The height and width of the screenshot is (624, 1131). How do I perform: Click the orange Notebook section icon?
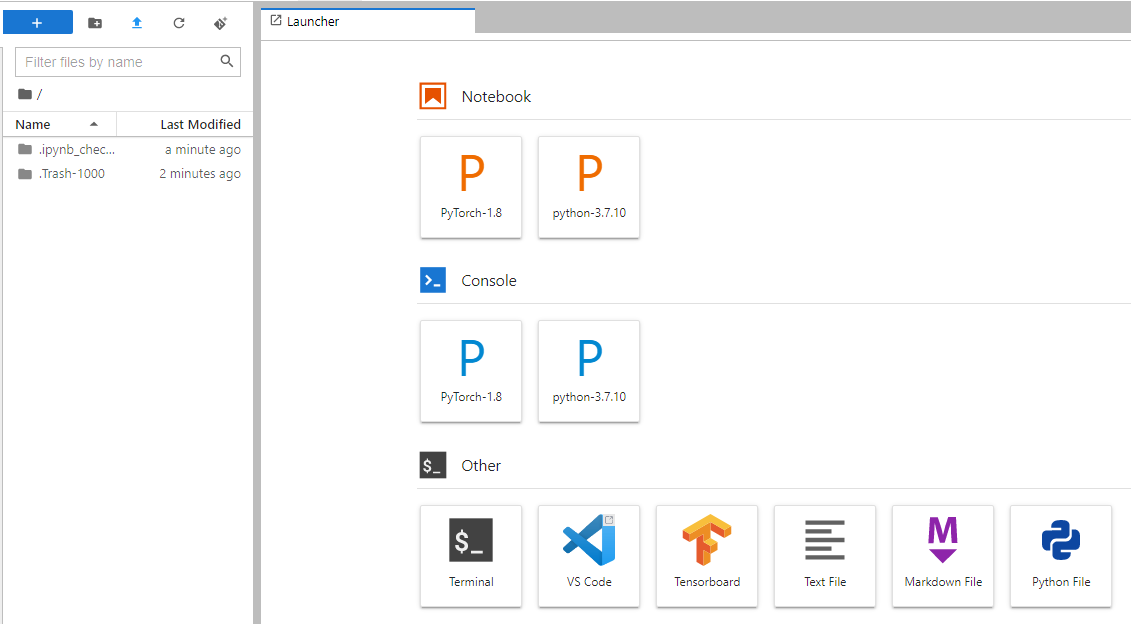click(433, 96)
